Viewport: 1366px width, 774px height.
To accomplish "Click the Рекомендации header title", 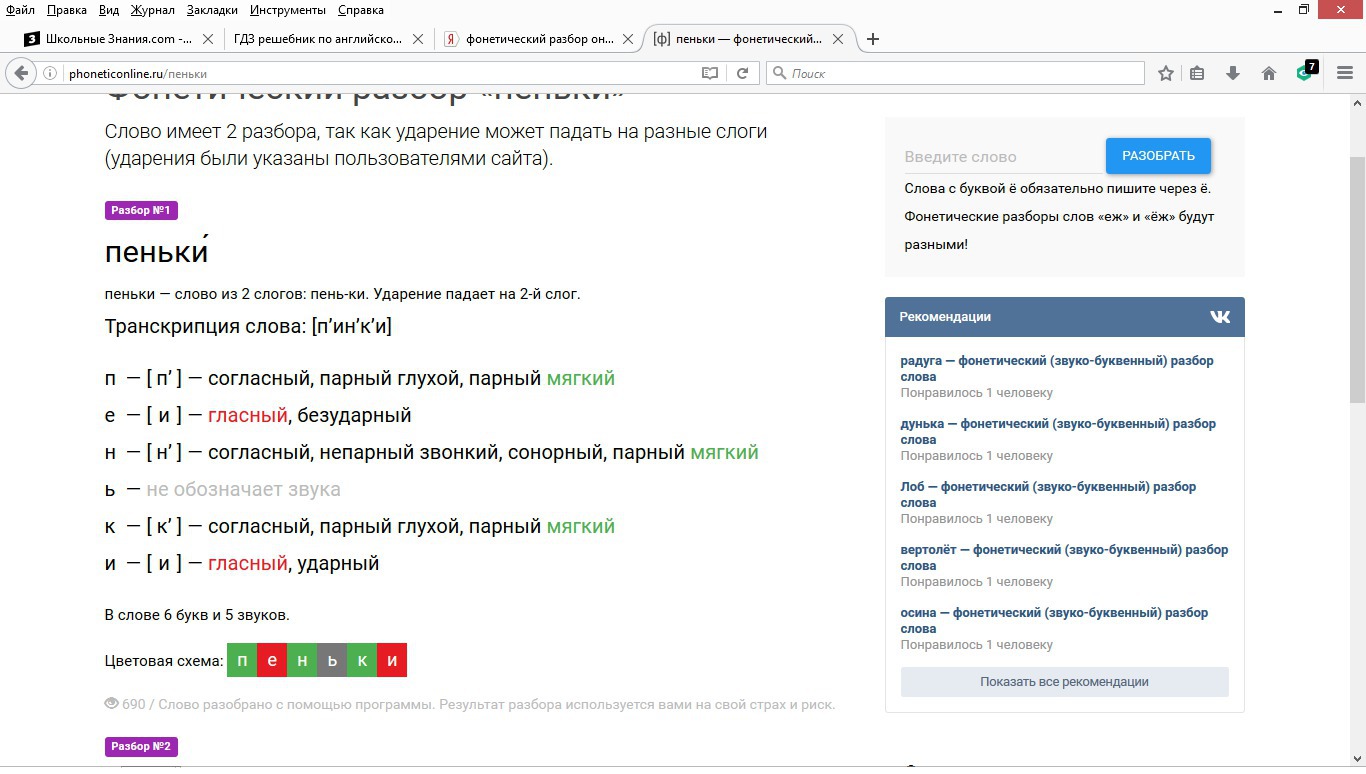I will pyautogui.click(x=945, y=317).
